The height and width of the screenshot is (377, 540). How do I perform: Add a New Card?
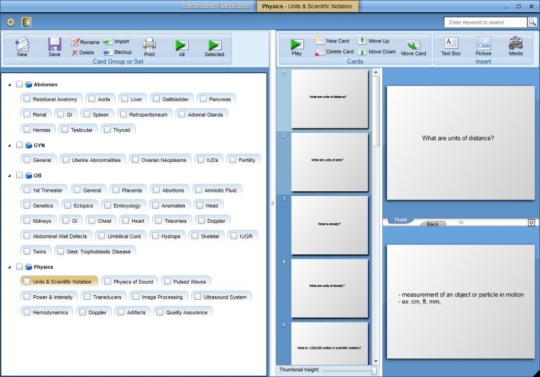(x=332, y=41)
